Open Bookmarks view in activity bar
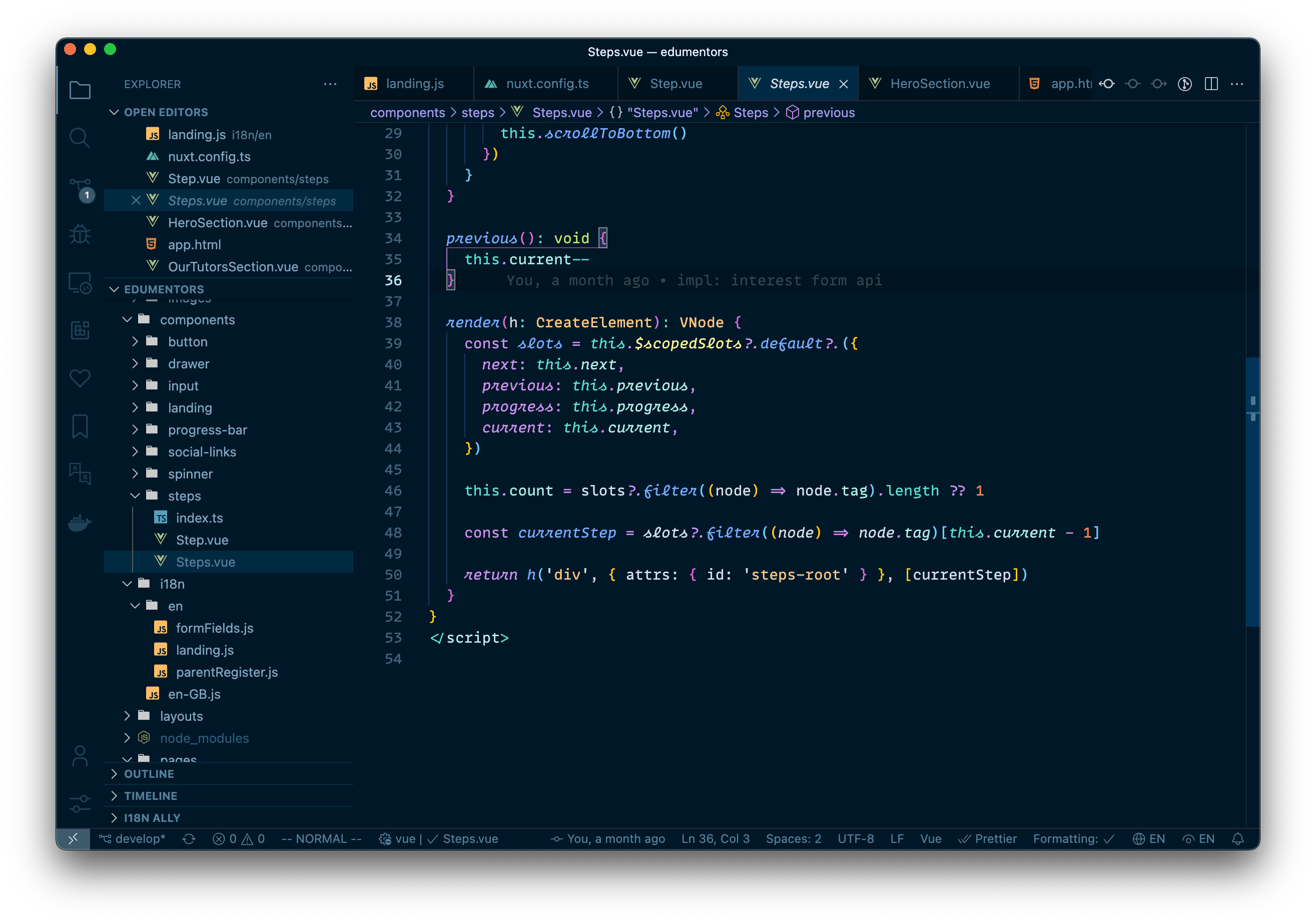The width and height of the screenshot is (1316, 924). click(x=80, y=426)
